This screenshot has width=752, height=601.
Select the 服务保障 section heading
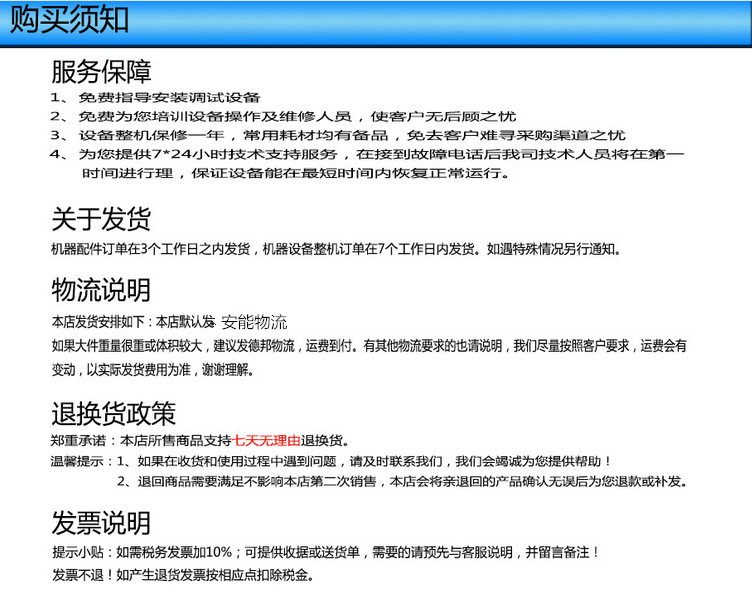pos(101,72)
